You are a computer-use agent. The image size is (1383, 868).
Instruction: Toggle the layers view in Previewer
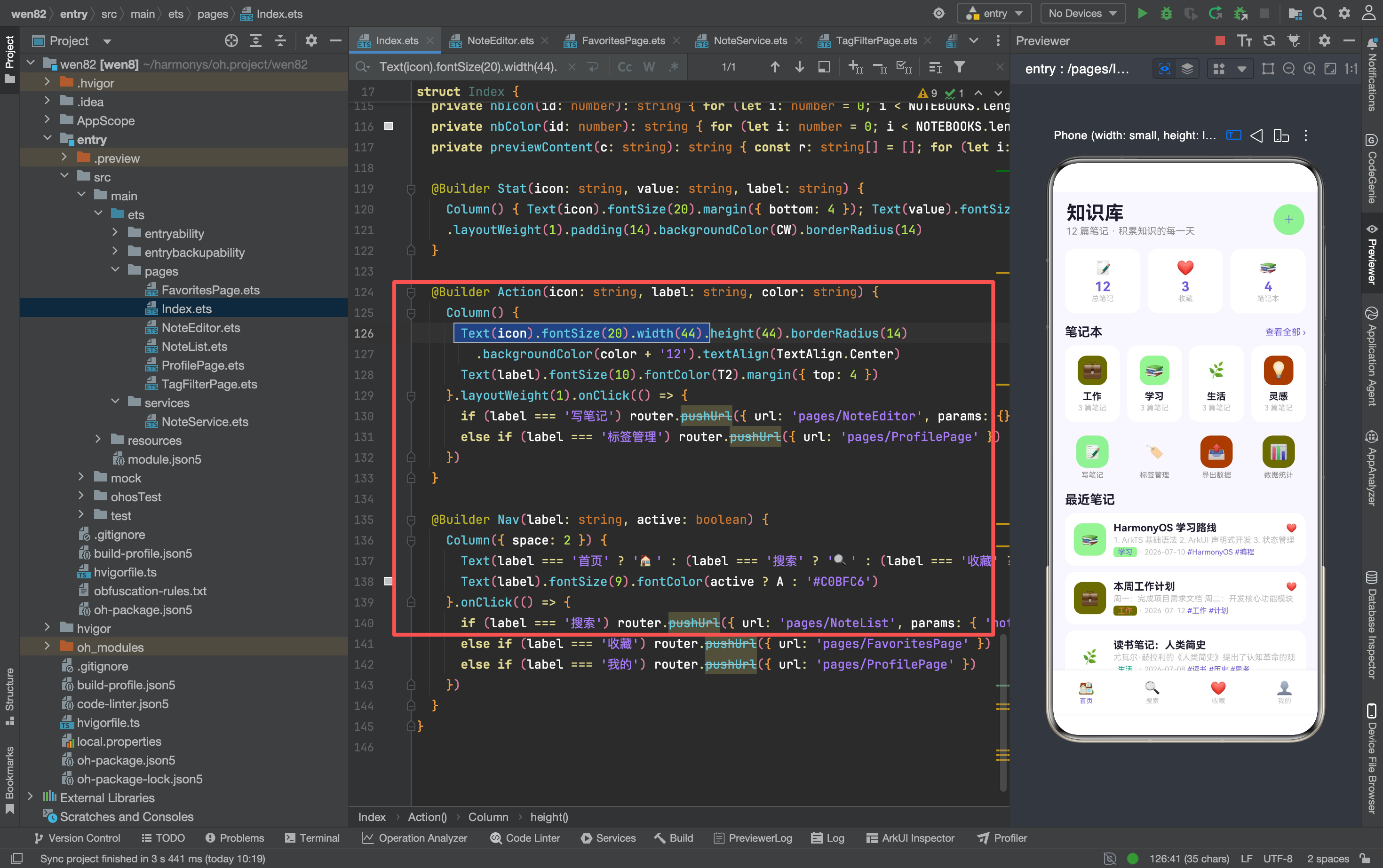coord(1187,69)
